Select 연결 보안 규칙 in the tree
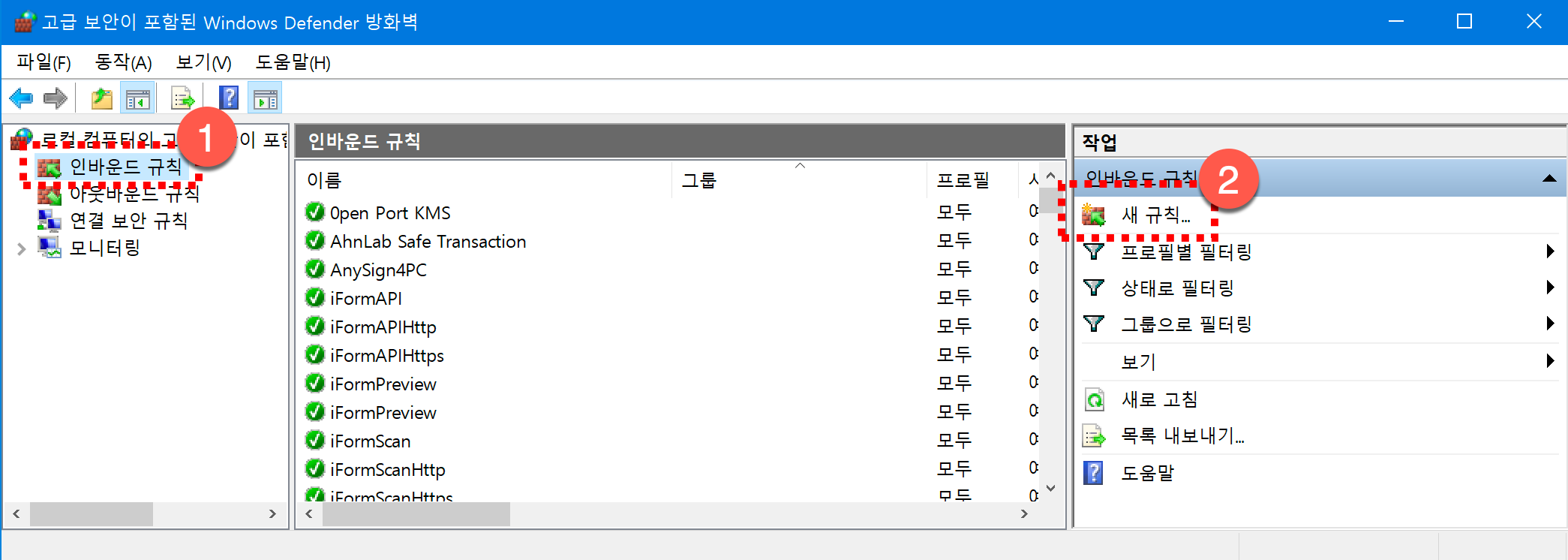Image resolution: width=1568 pixels, height=560 pixels. [128, 221]
